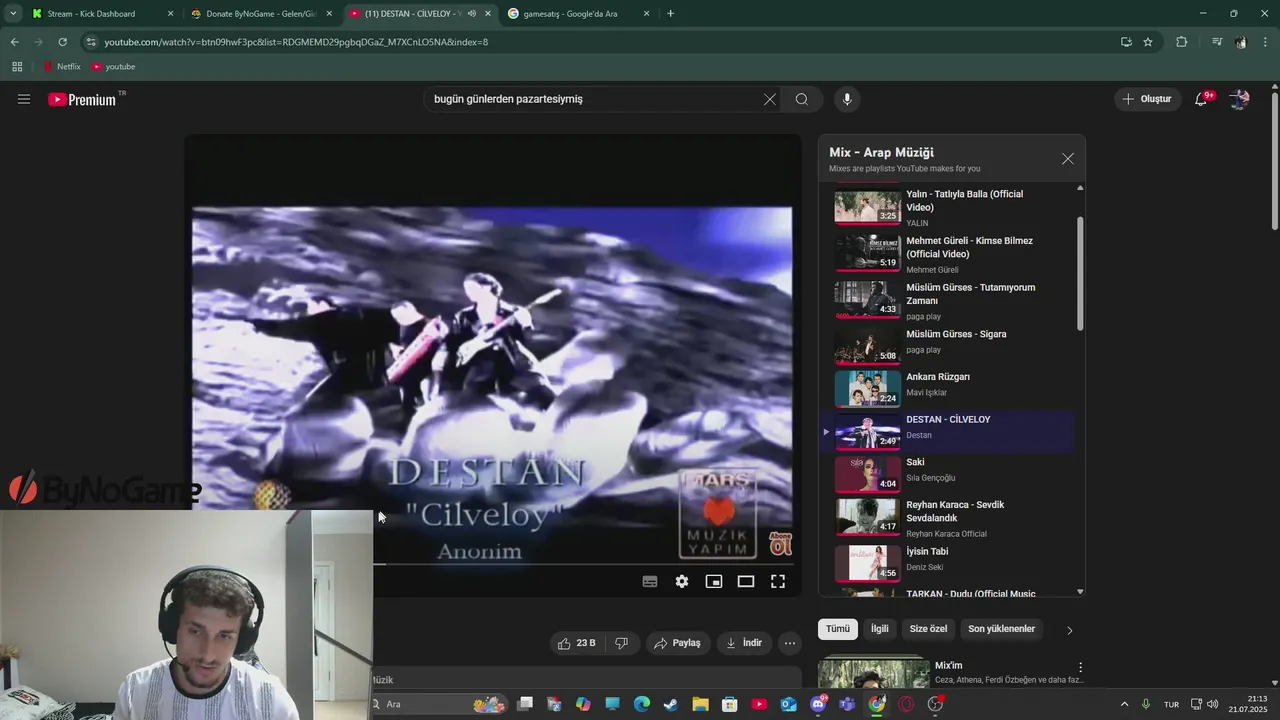Open the Oluştur create button
This screenshot has width=1280, height=720.
(x=1147, y=99)
